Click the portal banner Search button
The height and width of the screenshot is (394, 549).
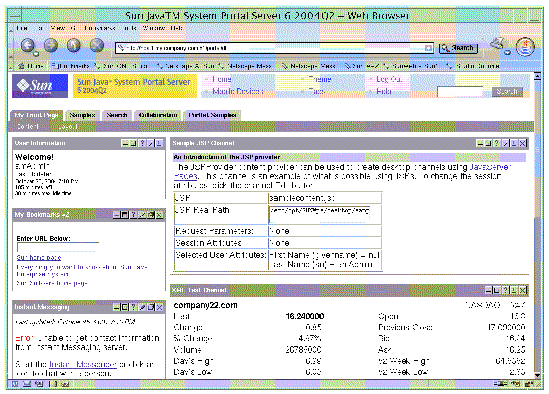[507, 92]
